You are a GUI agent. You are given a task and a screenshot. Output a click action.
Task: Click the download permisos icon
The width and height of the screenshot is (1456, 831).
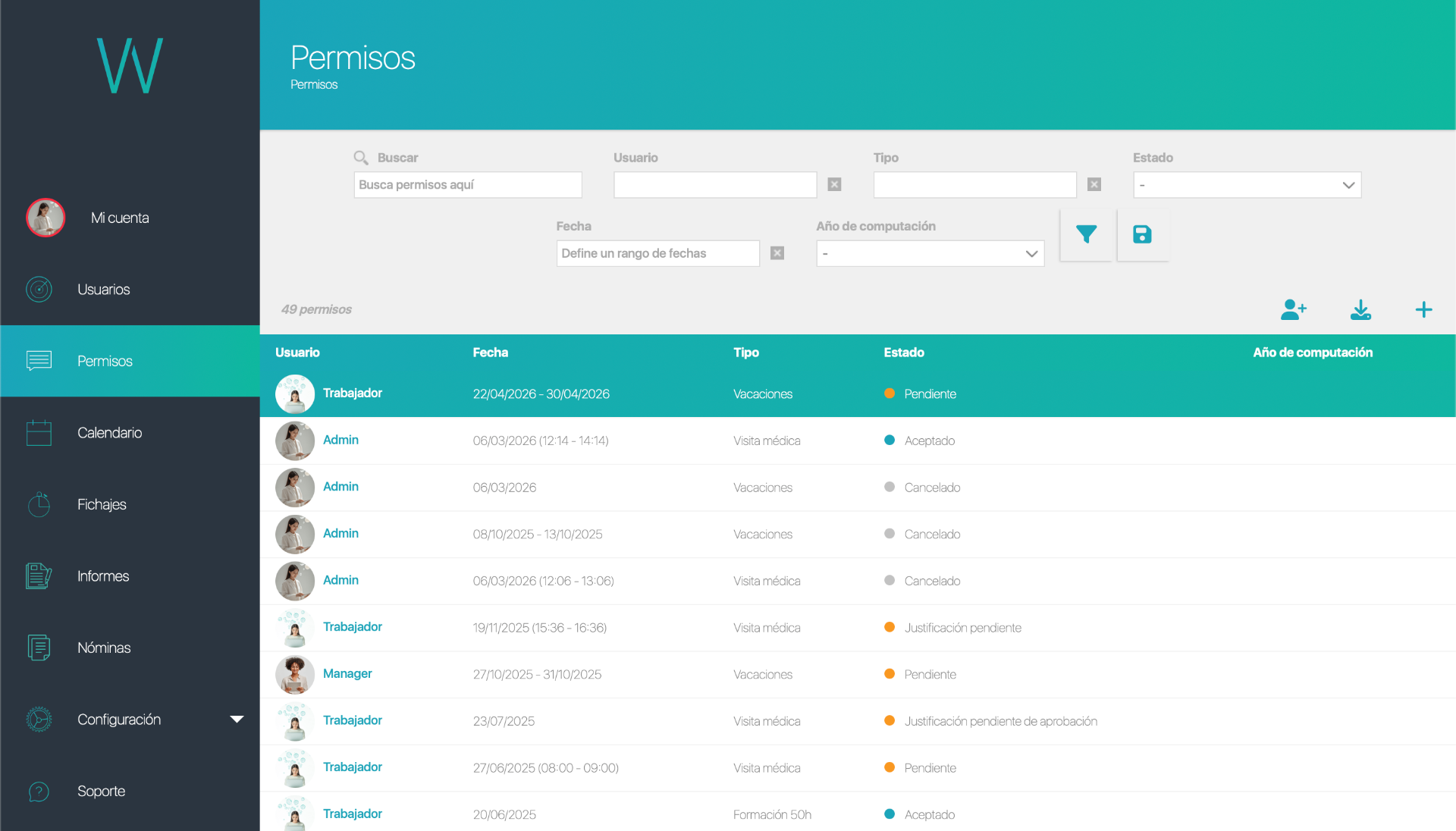1360,309
